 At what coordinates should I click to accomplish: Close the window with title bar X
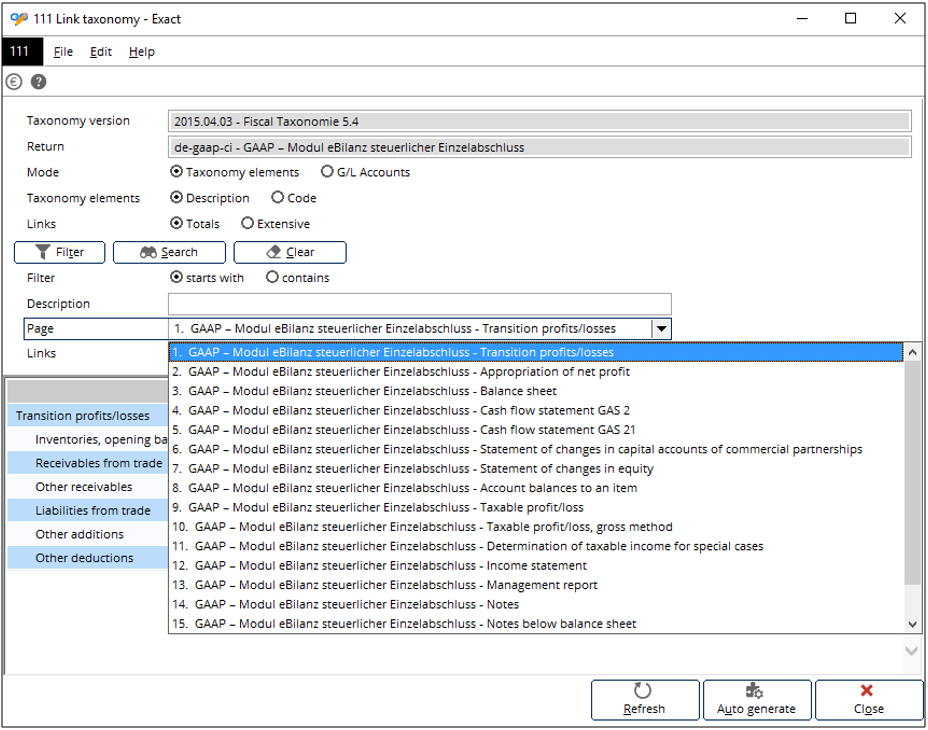click(900, 19)
